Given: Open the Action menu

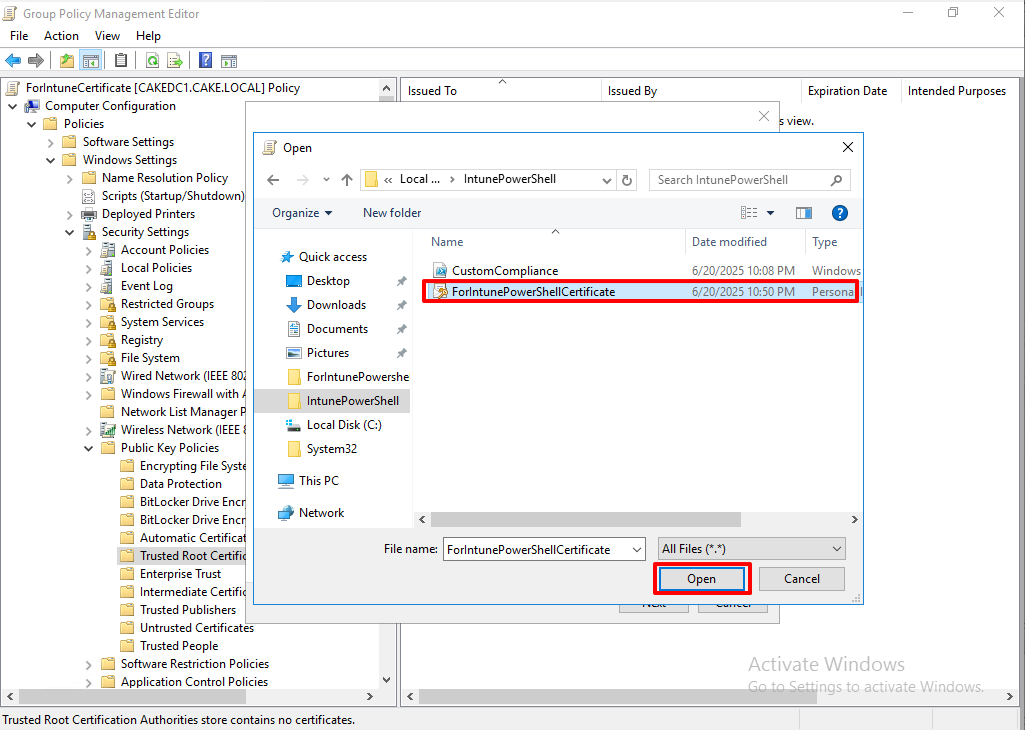Looking at the screenshot, I should point(61,36).
